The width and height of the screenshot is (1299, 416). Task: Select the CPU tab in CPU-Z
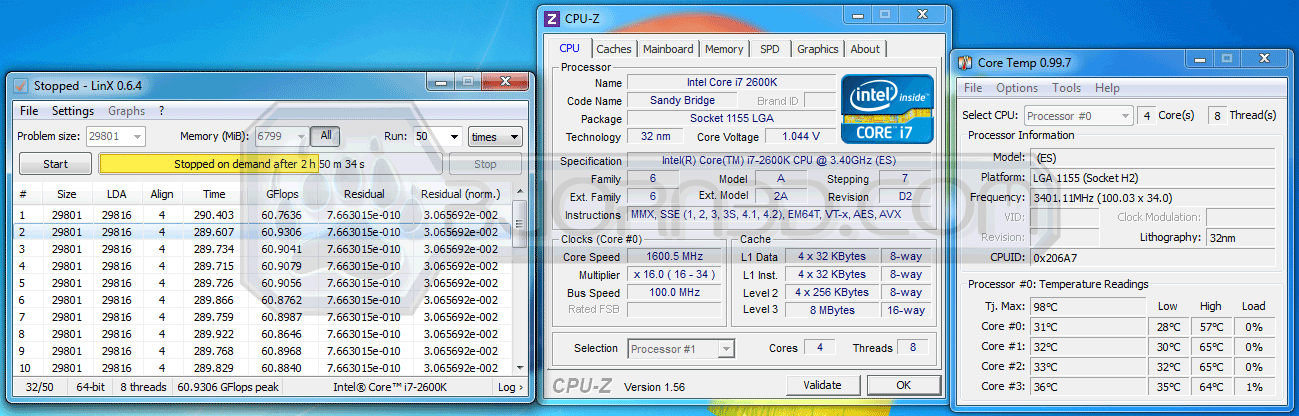(x=569, y=47)
